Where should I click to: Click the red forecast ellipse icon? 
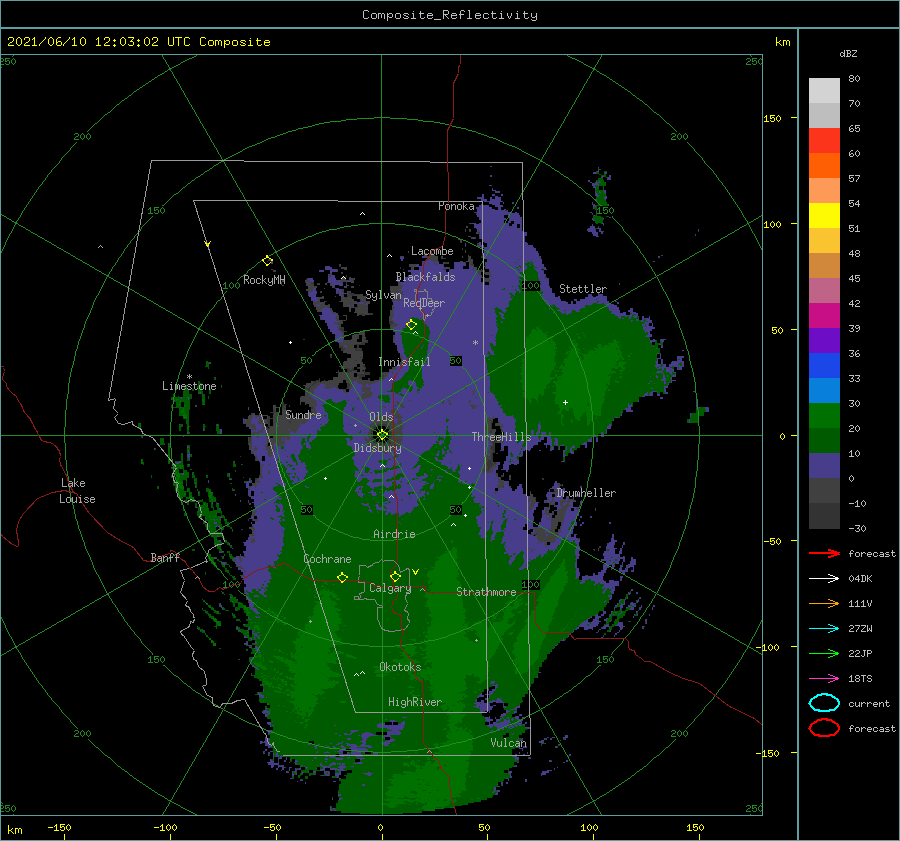[824, 728]
